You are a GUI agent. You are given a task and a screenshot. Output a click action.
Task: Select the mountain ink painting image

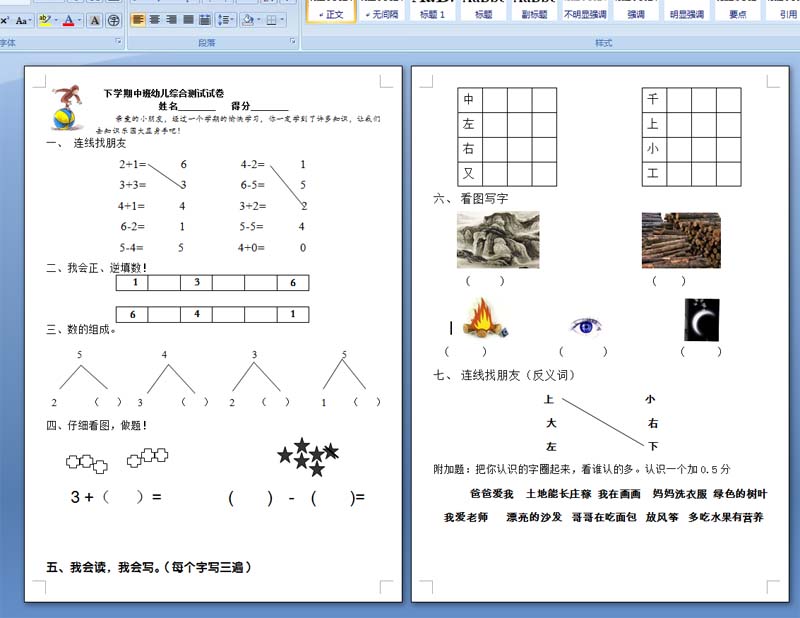coord(498,240)
